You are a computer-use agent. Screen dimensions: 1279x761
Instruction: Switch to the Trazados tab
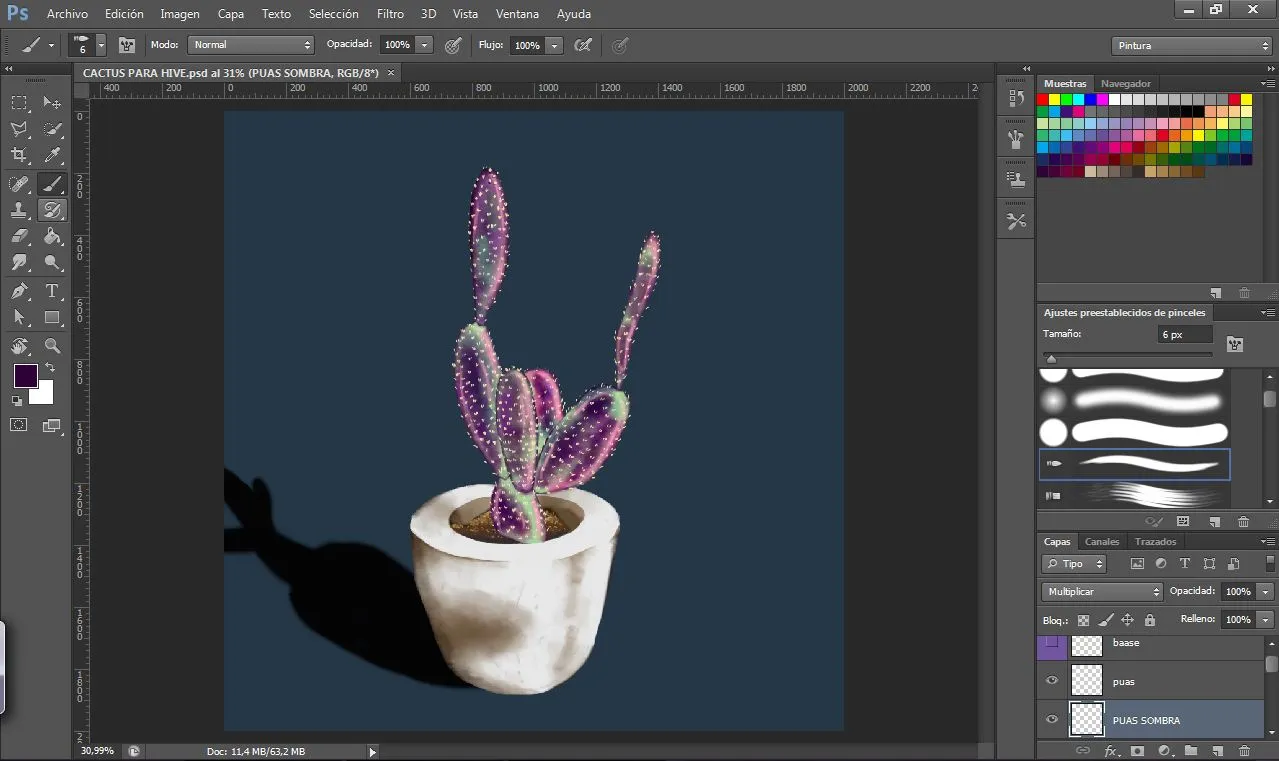(x=1156, y=542)
